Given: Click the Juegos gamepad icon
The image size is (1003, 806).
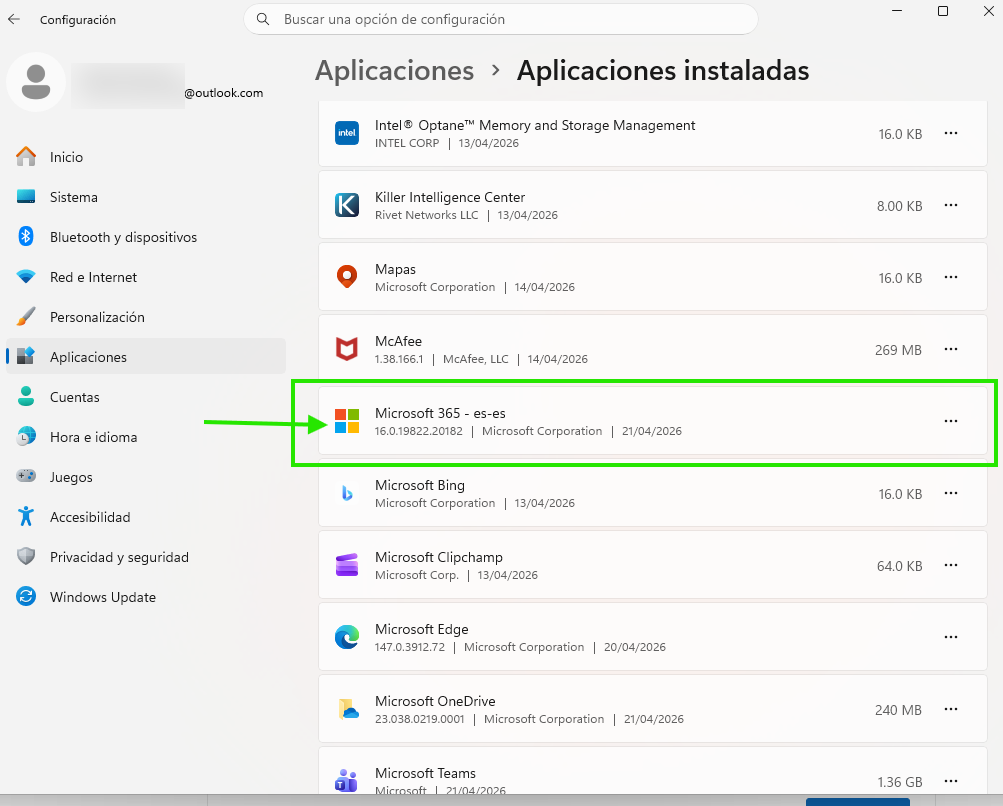Looking at the screenshot, I should tap(26, 477).
